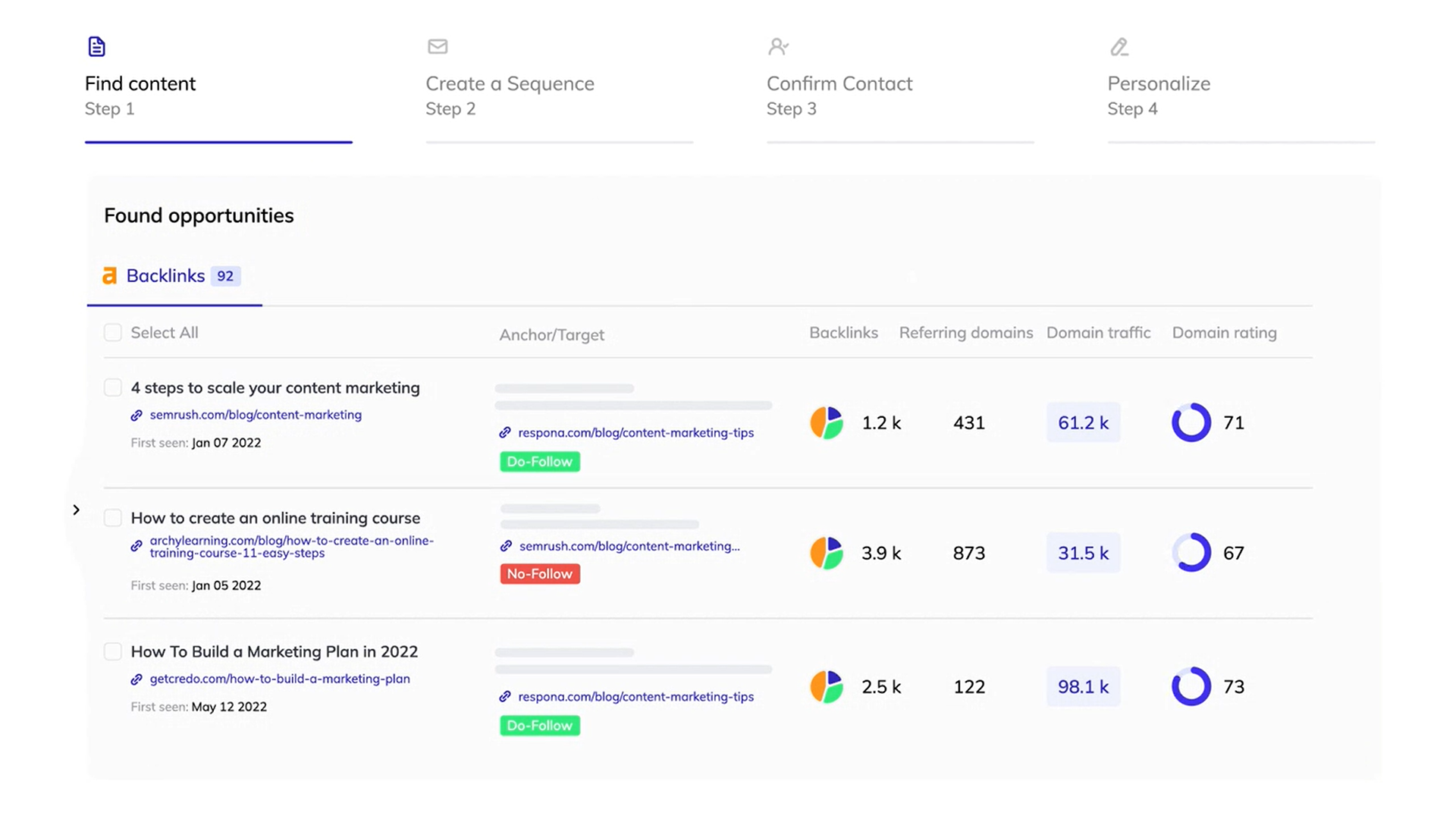Check the online training course row checkbox
The width and height of the screenshot is (1456, 819).
coord(113,518)
